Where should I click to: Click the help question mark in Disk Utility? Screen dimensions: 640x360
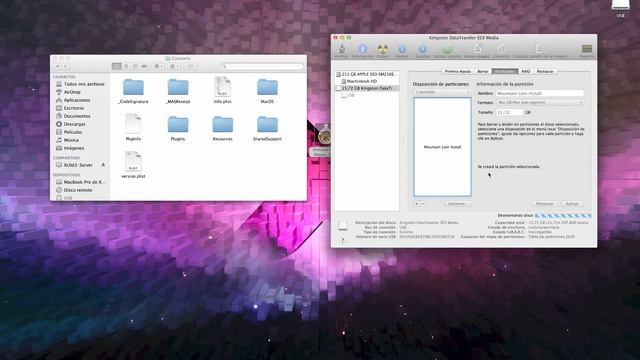click(x=342, y=240)
